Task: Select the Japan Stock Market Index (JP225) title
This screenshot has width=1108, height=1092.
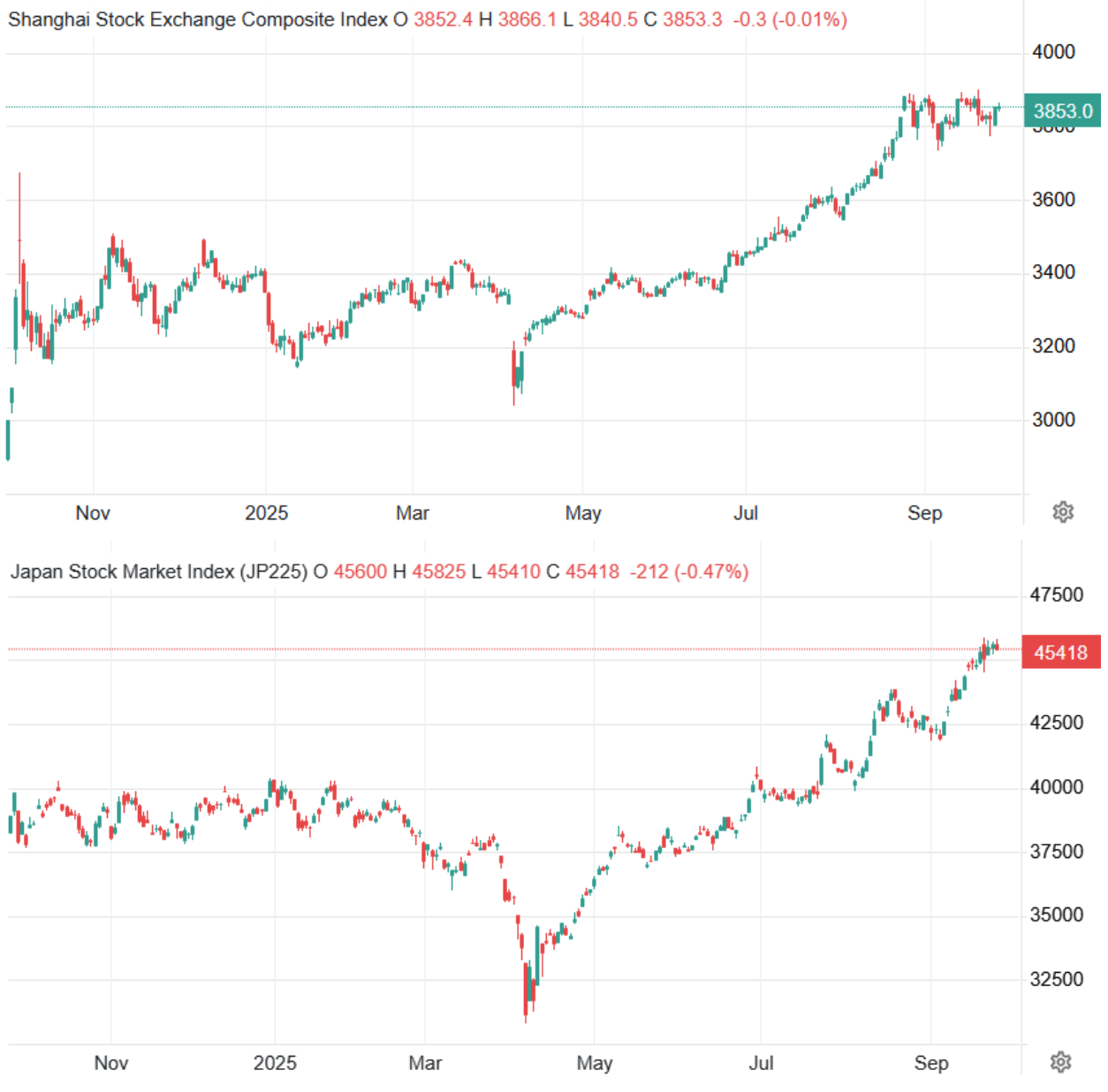Action: [x=159, y=572]
